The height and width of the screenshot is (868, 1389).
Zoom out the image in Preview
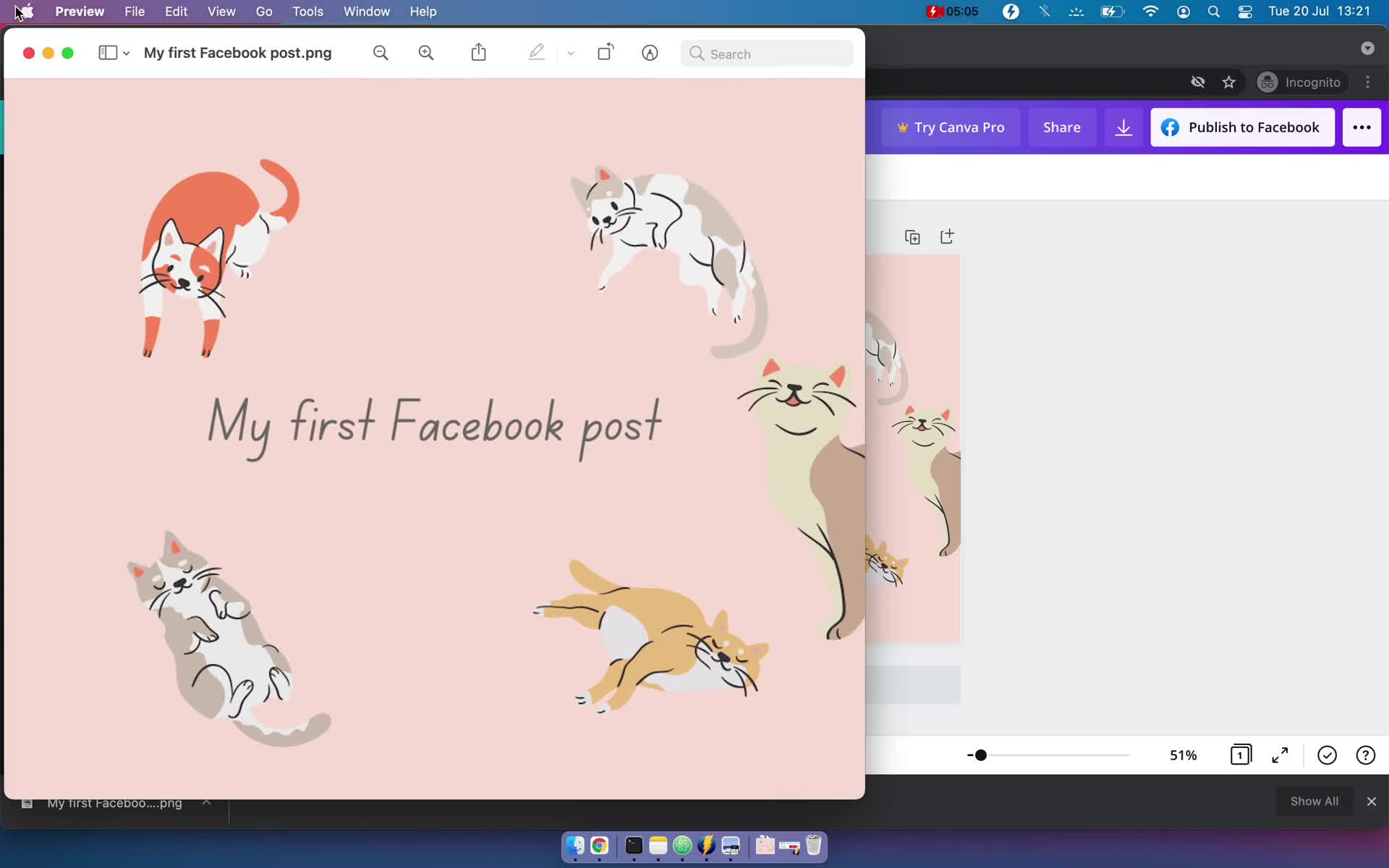click(x=381, y=53)
